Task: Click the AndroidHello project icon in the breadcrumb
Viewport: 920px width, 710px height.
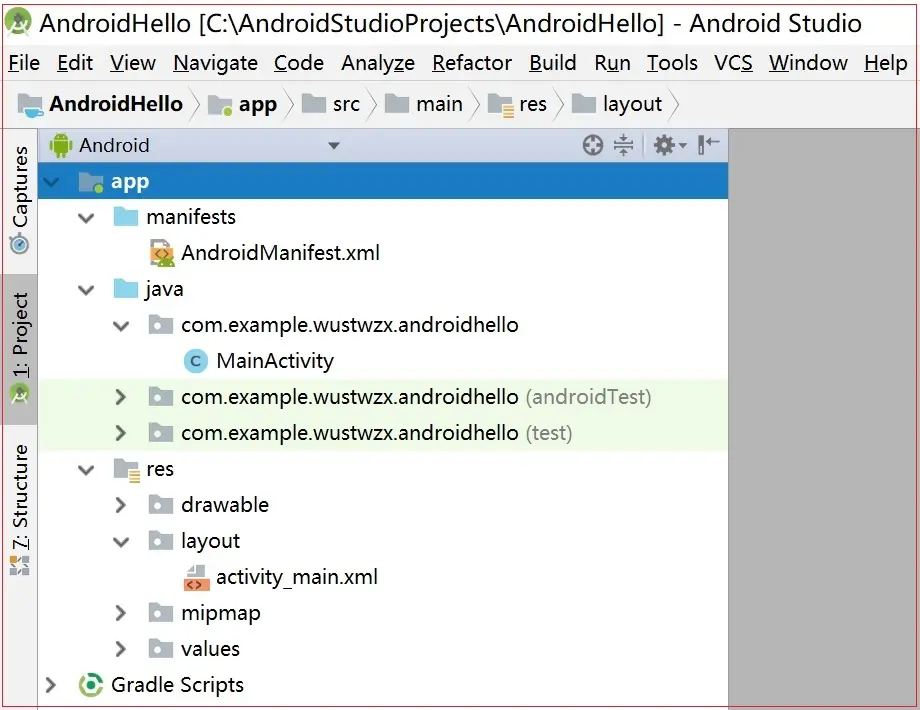Action: pos(30,104)
